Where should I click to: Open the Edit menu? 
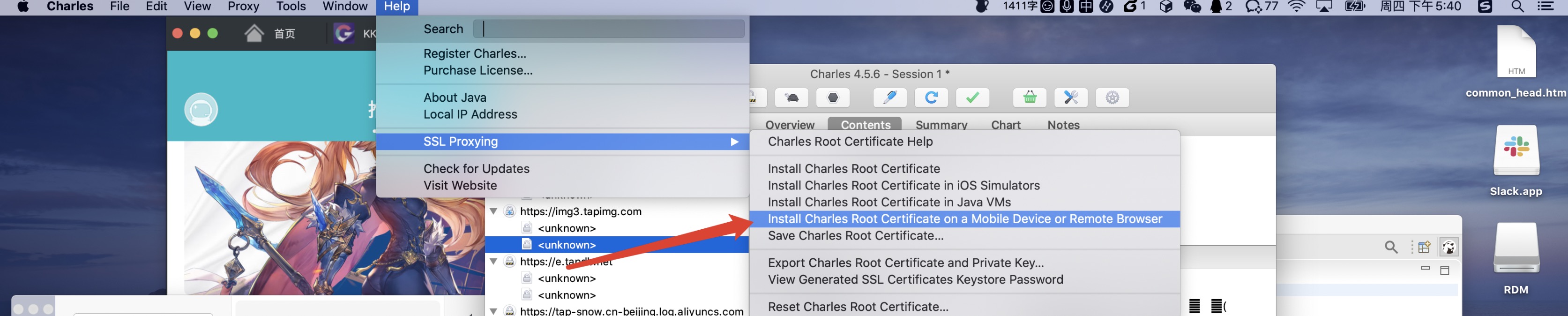pyautogui.click(x=157, y=7)
